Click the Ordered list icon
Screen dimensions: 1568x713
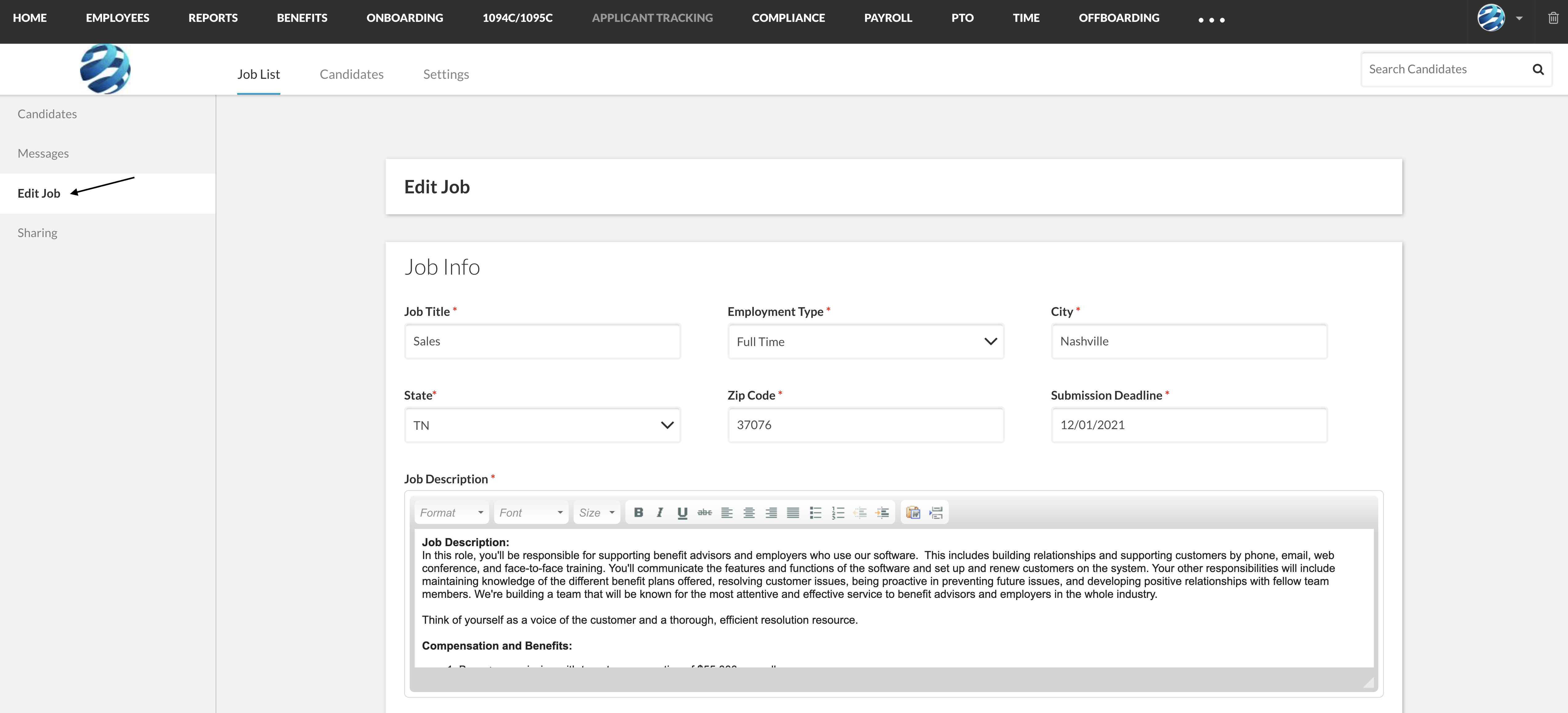coord(838,512)
